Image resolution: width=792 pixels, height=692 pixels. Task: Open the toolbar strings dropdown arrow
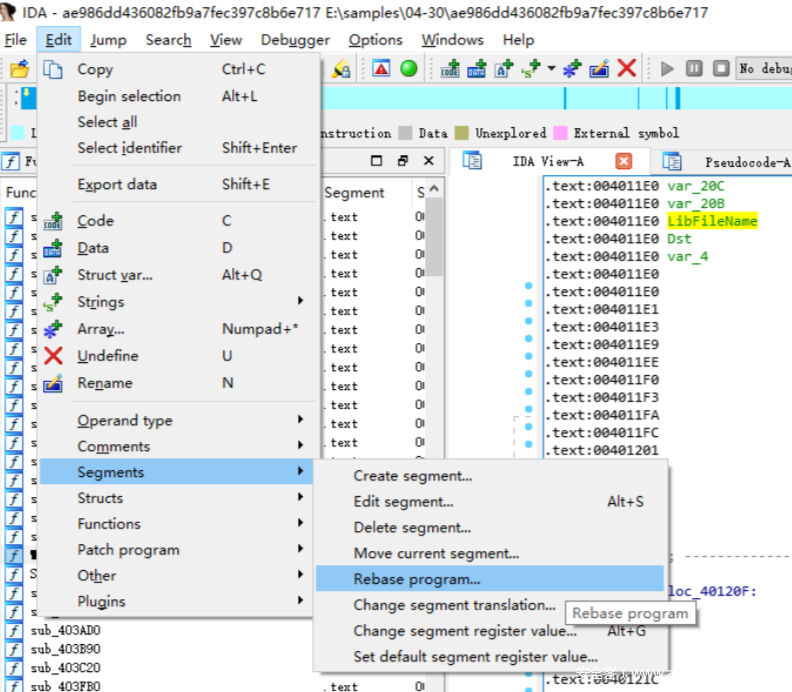pyautogui.click(x=551, y=69)
